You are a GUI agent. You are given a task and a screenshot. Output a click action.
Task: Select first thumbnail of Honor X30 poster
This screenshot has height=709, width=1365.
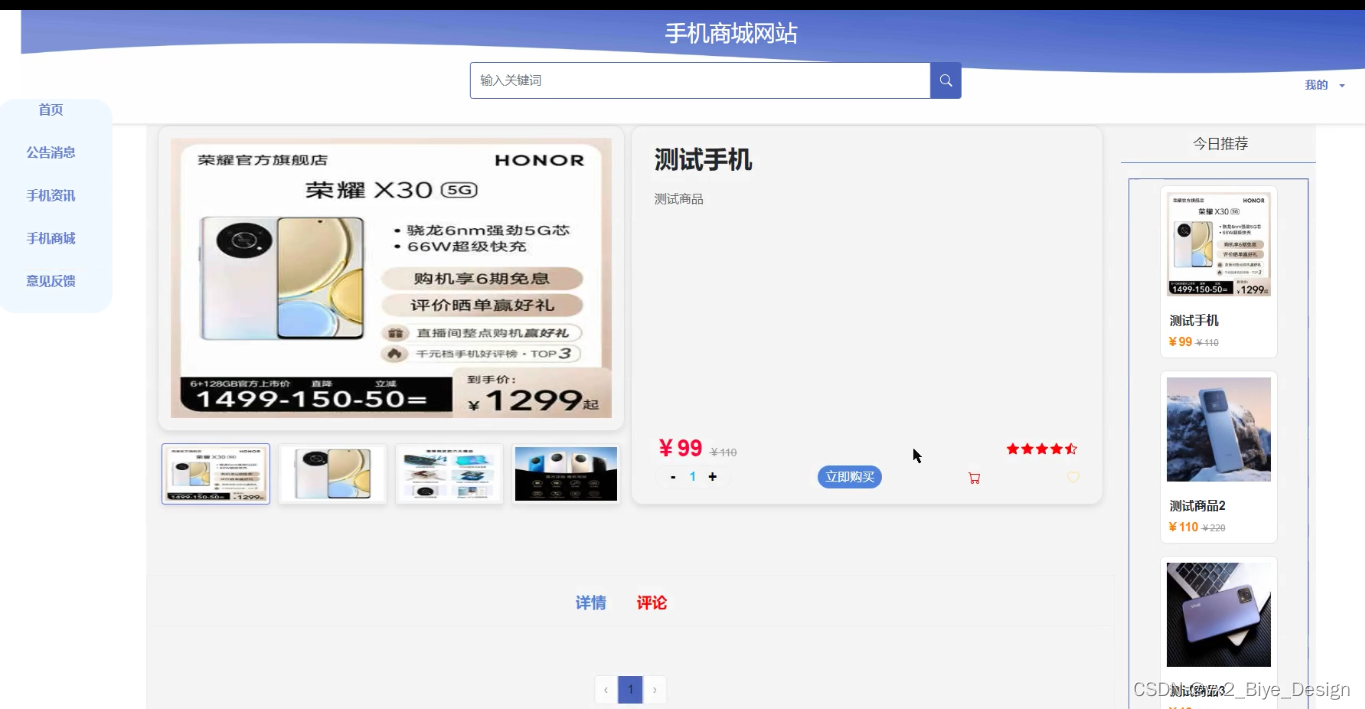216,474
